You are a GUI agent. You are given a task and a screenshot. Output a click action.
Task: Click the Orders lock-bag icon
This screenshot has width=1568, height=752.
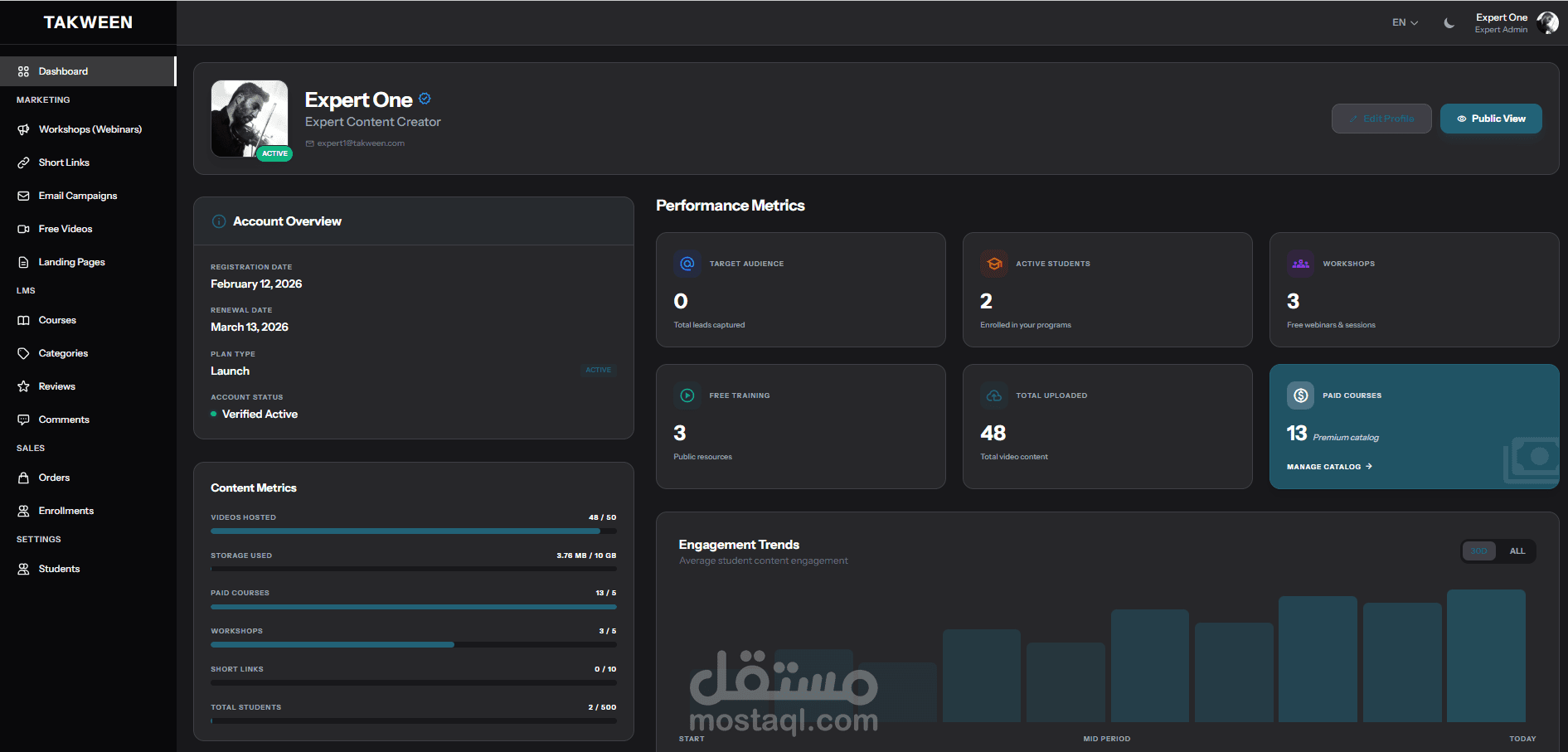23,478
